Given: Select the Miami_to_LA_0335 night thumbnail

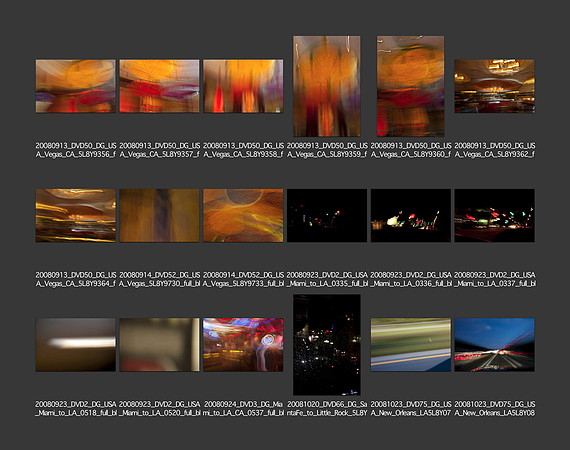Looking at the screenshot, I should 327,215.
